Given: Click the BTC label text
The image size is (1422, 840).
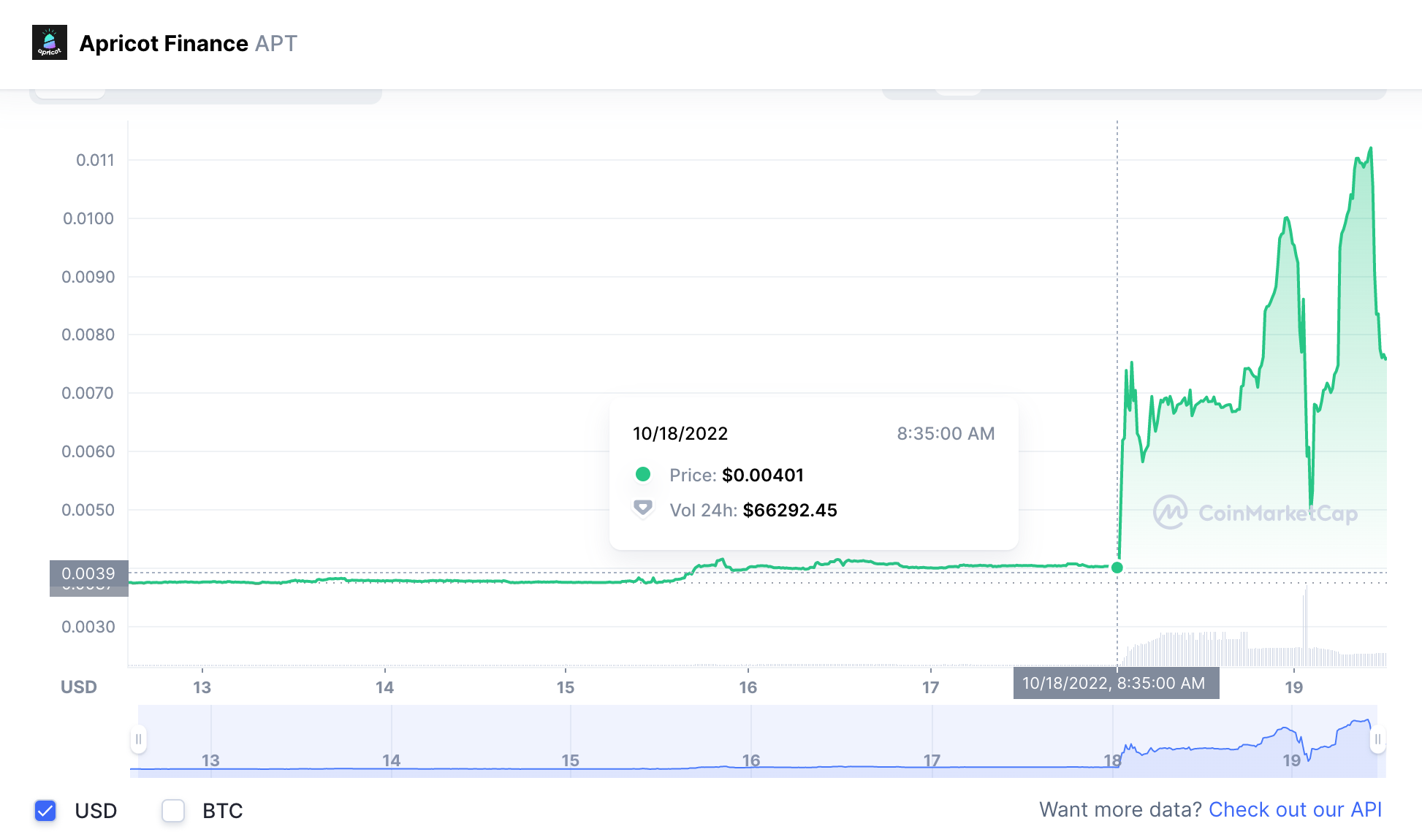Looking at the screenshot, I should pyautogui.click(x=222, y=811).
